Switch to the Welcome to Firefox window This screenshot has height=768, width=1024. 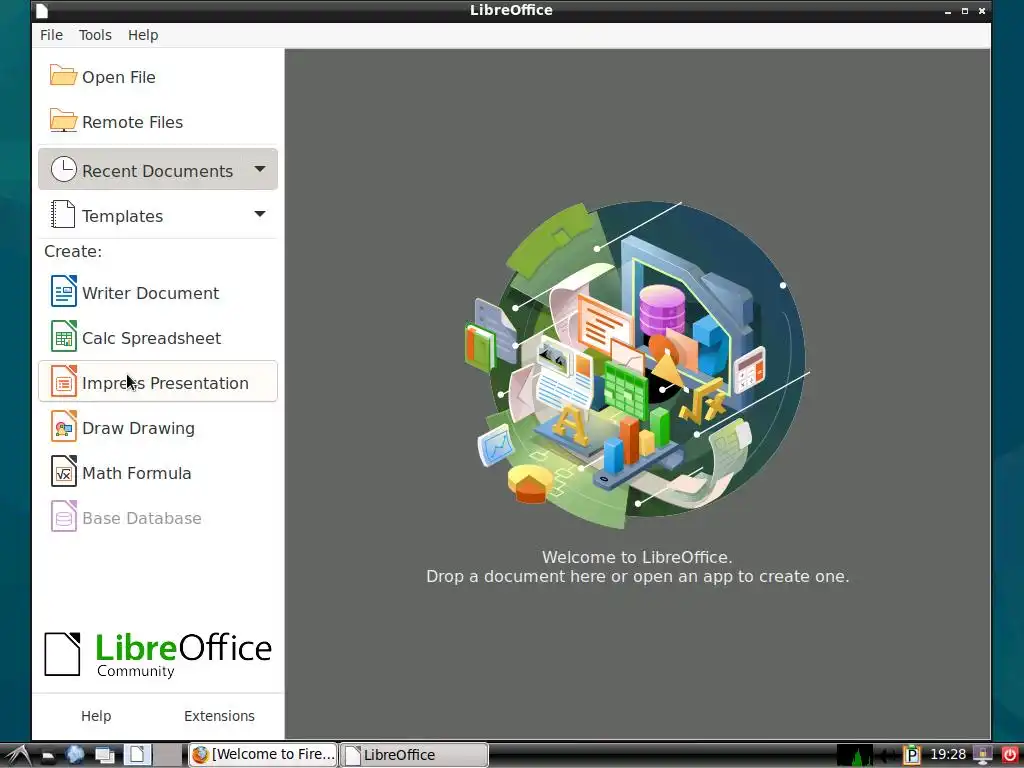(264, 754)
